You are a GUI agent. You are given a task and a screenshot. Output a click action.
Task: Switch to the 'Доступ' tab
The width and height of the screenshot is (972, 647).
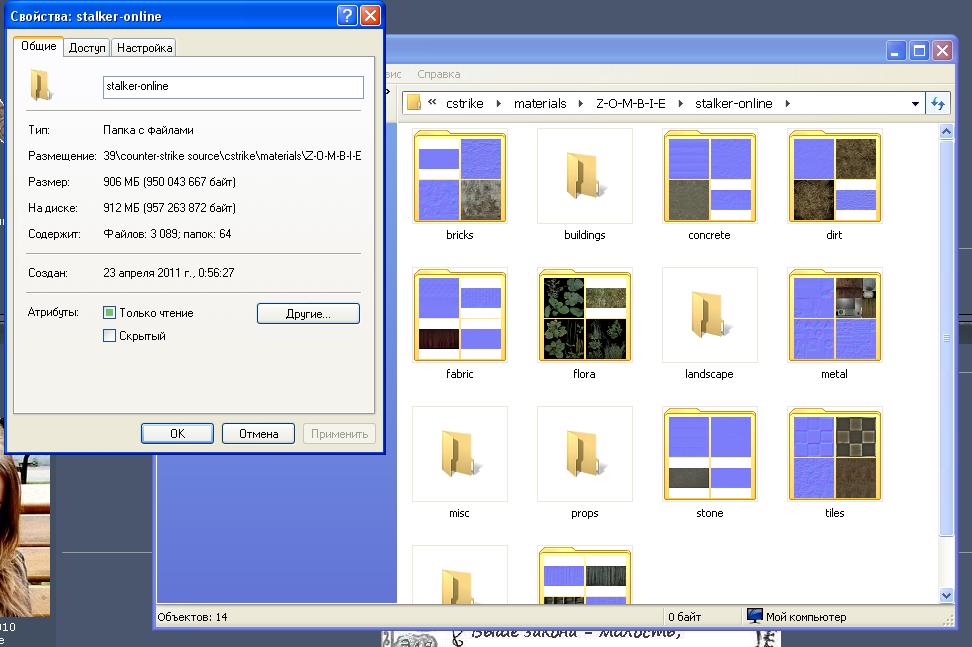click(87, 48)
